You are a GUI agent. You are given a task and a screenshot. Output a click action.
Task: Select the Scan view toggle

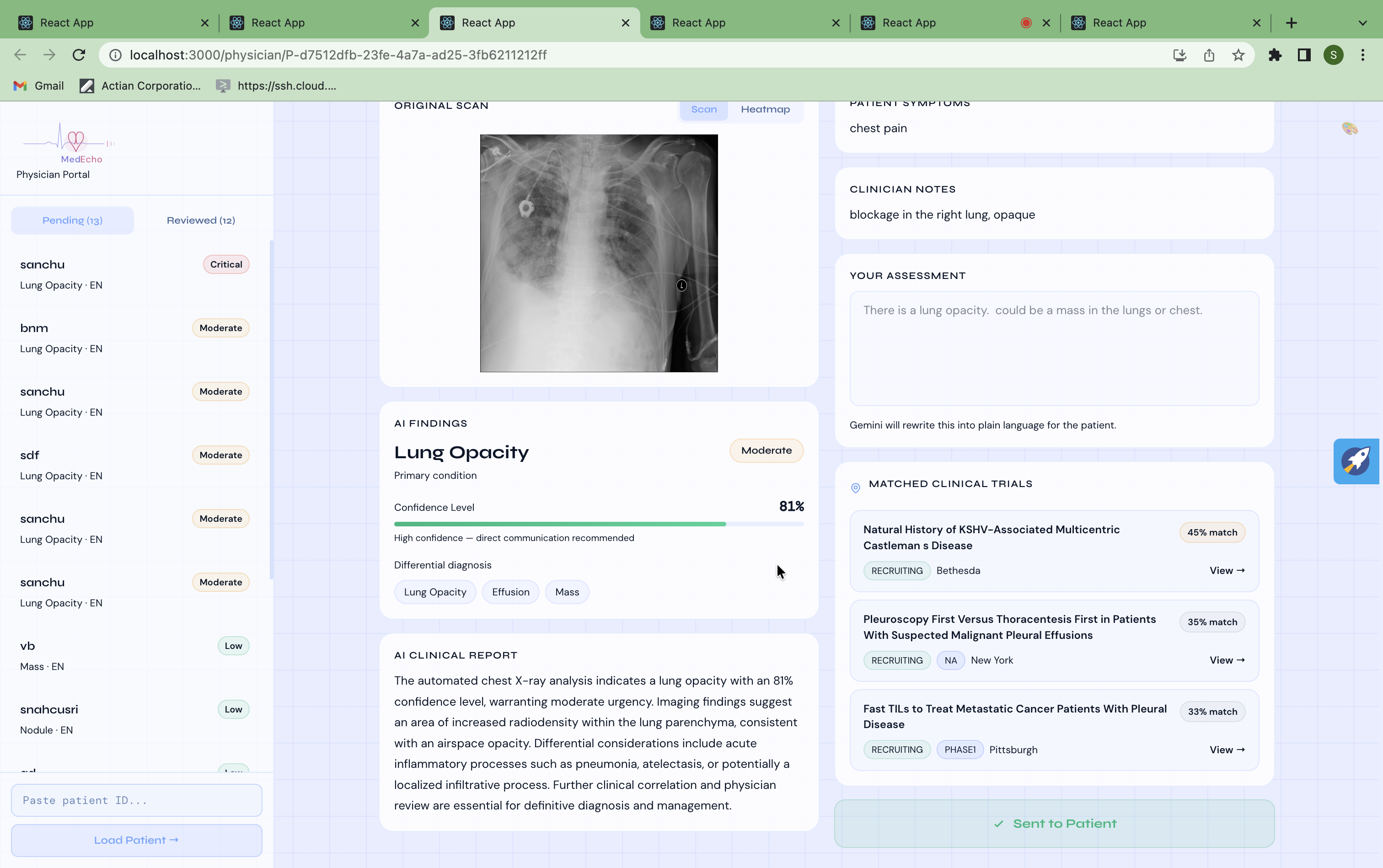click(x=704, y=109)
